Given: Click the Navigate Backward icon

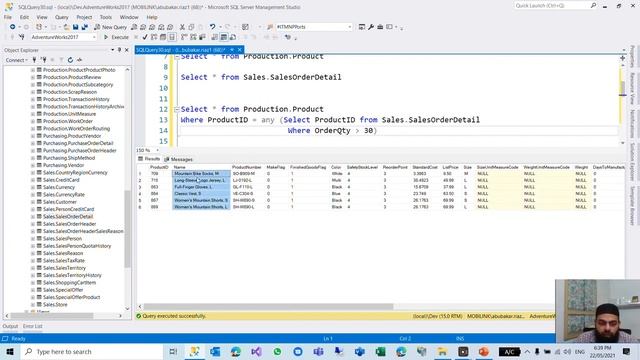Looking at the screenshot, I should click(13, 27).
